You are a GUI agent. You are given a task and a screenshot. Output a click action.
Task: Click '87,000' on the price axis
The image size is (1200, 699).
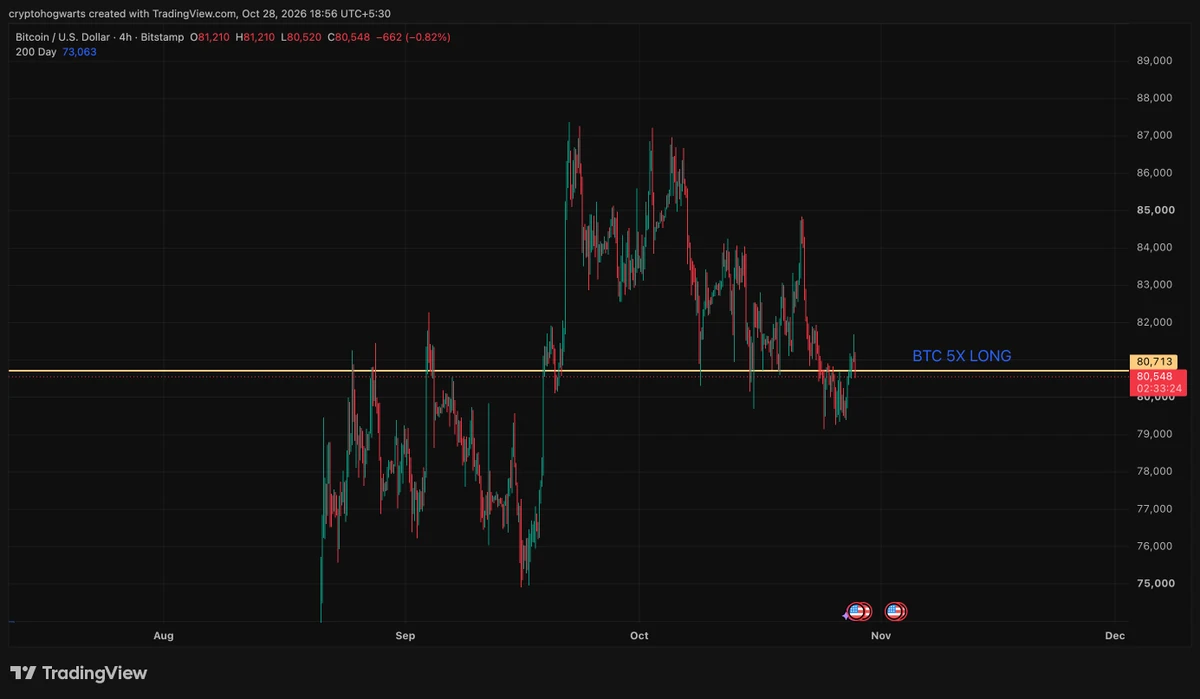[1155, 135]
